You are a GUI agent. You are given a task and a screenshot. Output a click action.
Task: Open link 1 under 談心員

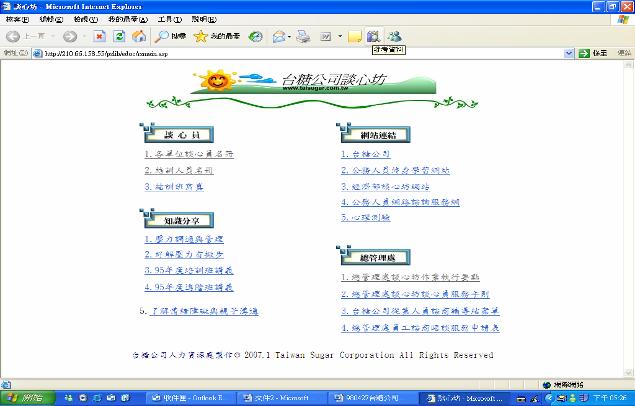(x=189, y=154)
